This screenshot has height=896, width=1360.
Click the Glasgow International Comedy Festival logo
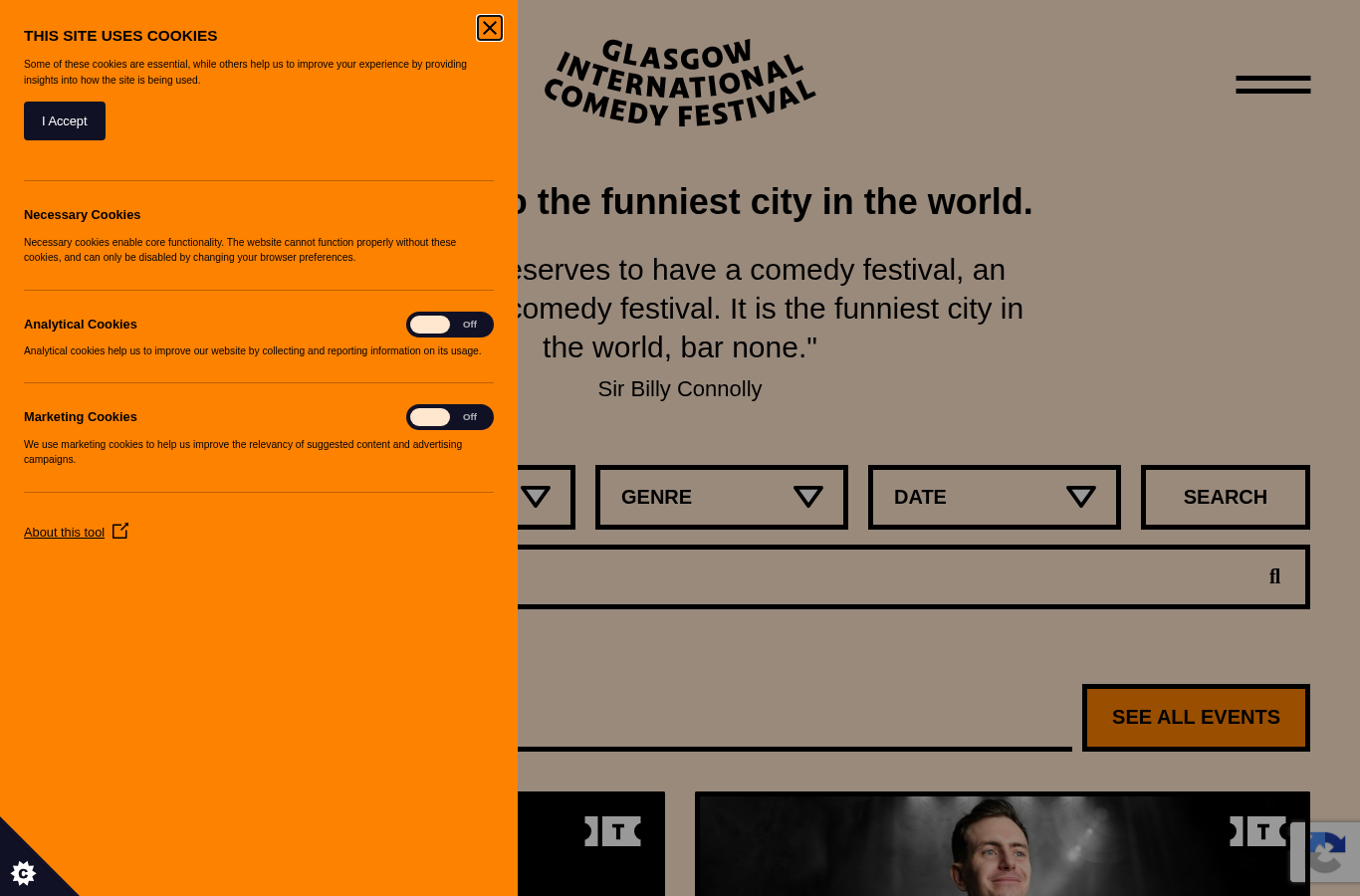click(680, 84)
